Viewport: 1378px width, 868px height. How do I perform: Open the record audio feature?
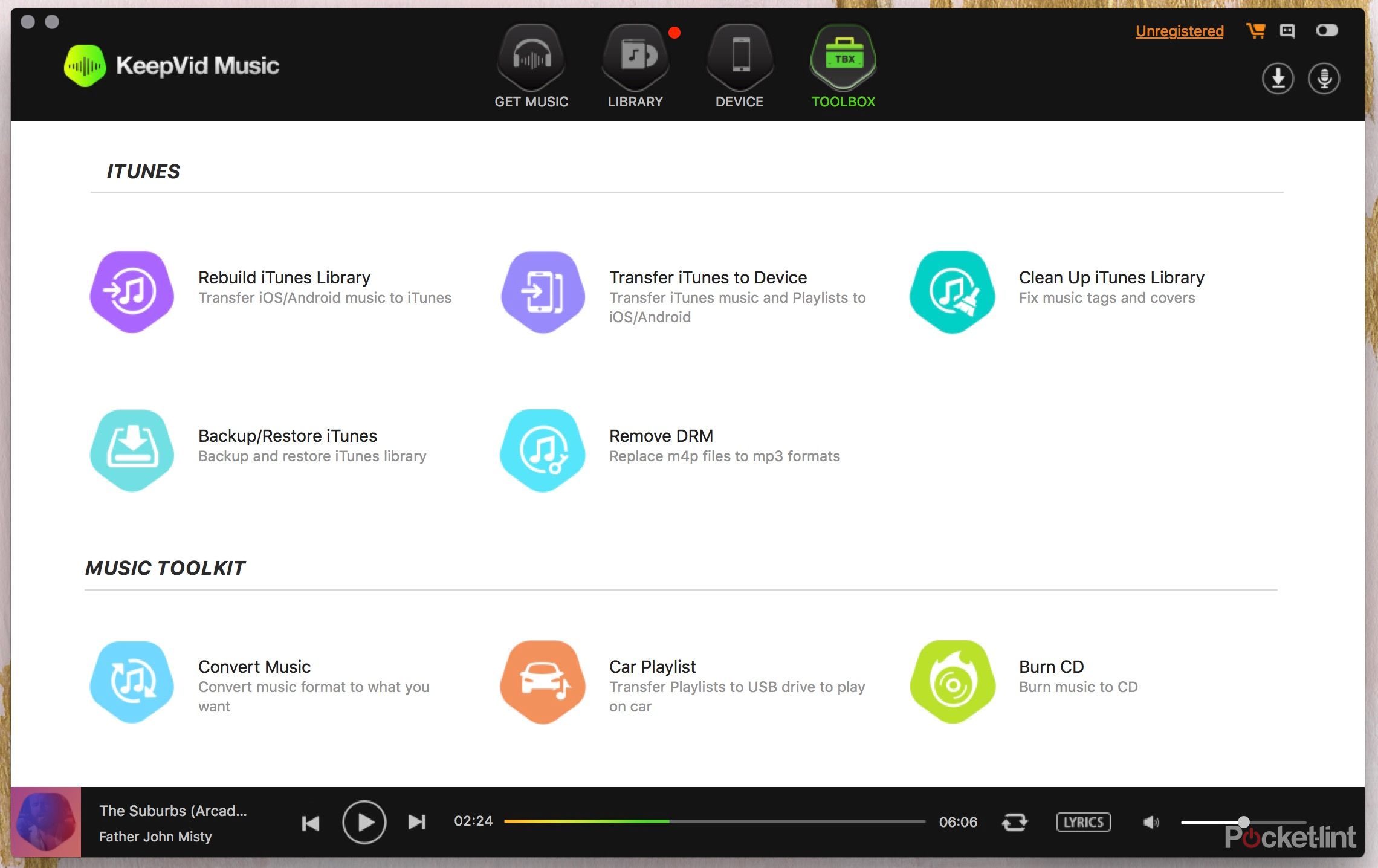point(1324,78)
